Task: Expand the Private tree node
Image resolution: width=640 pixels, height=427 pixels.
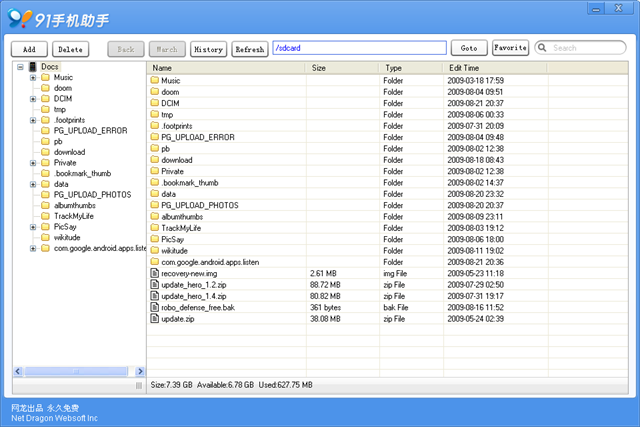Action: (33, 163)
